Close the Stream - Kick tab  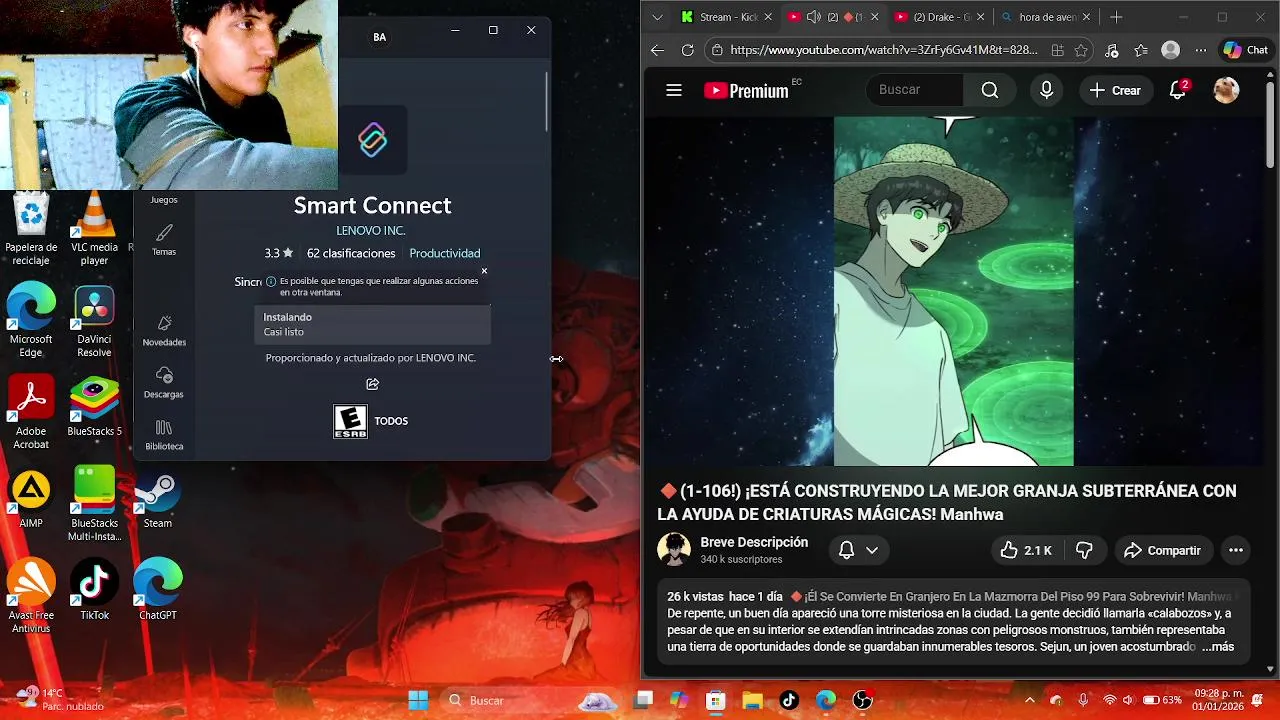[x=768, y=17]
